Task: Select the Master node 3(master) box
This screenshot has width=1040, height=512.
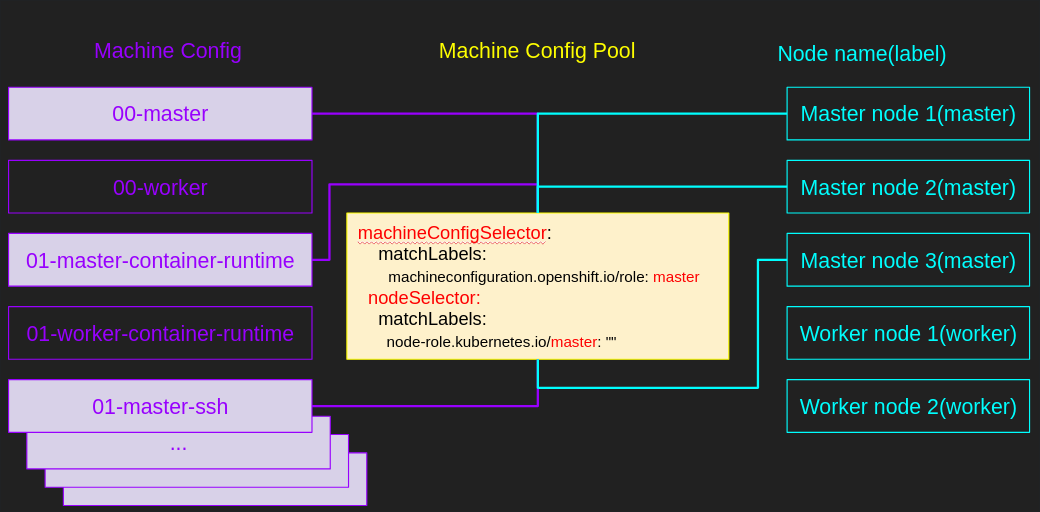Action: point(908,260)
